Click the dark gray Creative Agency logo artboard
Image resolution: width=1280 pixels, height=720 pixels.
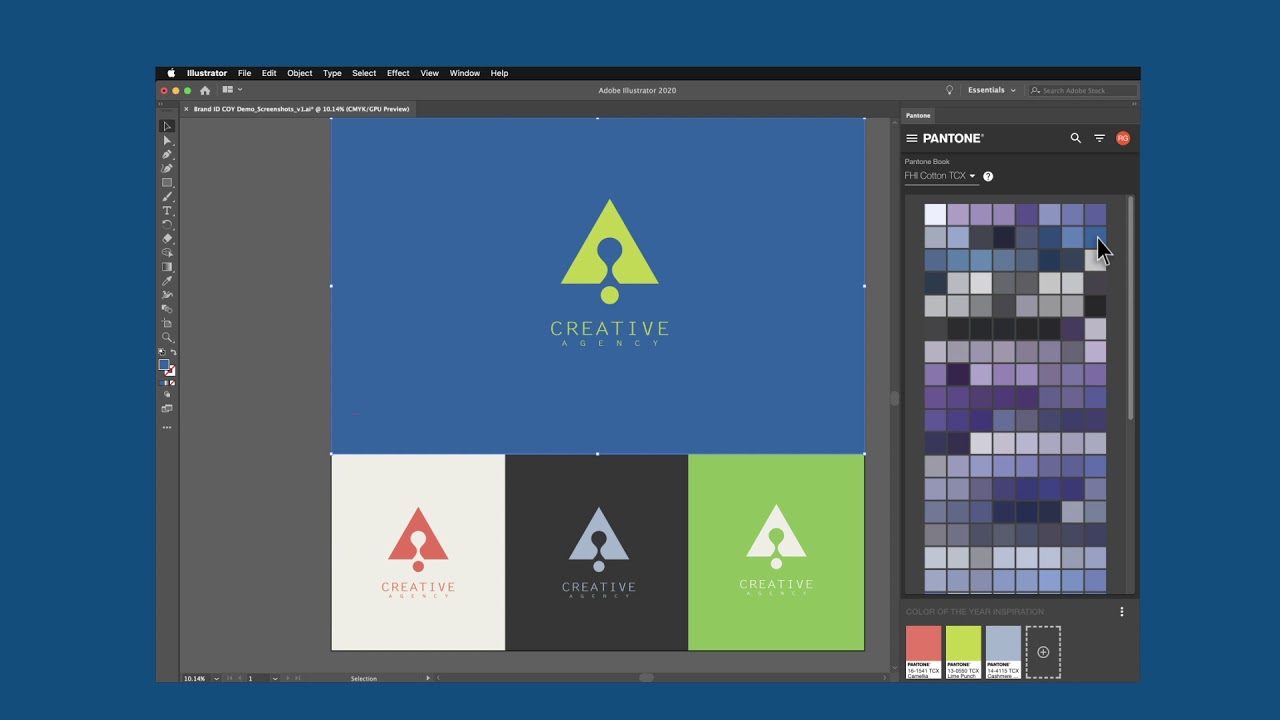point(597,552)
